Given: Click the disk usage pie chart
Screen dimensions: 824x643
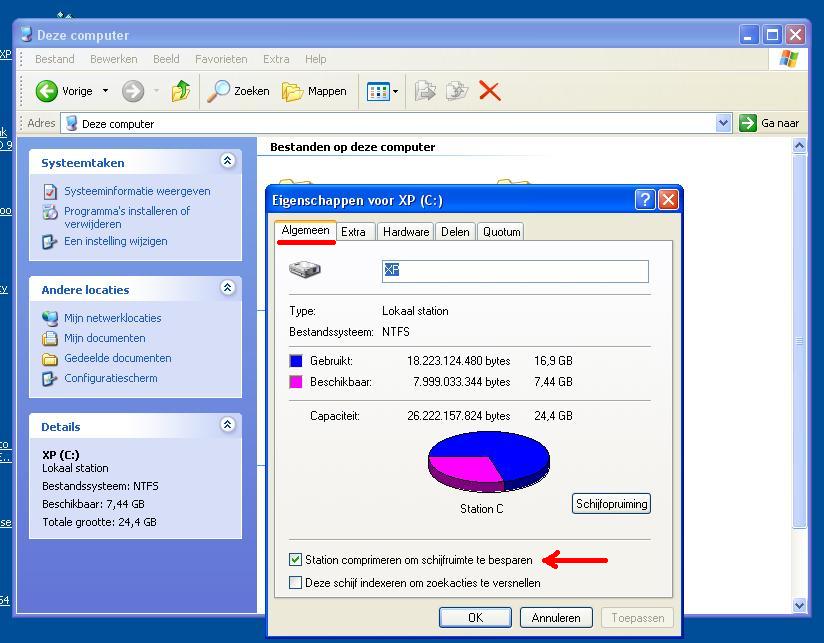Looking at the screenshot, I should pyautogui.click(x=489, y=462).
